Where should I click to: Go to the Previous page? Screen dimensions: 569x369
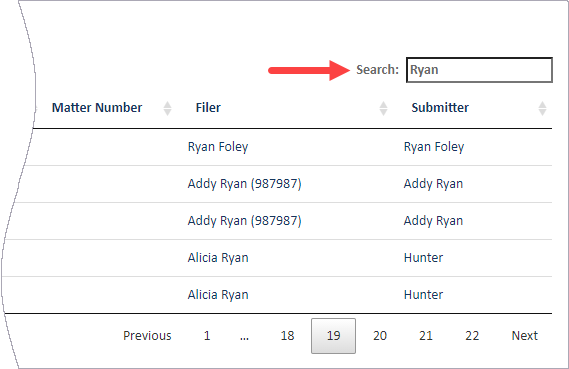click(147, 336)
